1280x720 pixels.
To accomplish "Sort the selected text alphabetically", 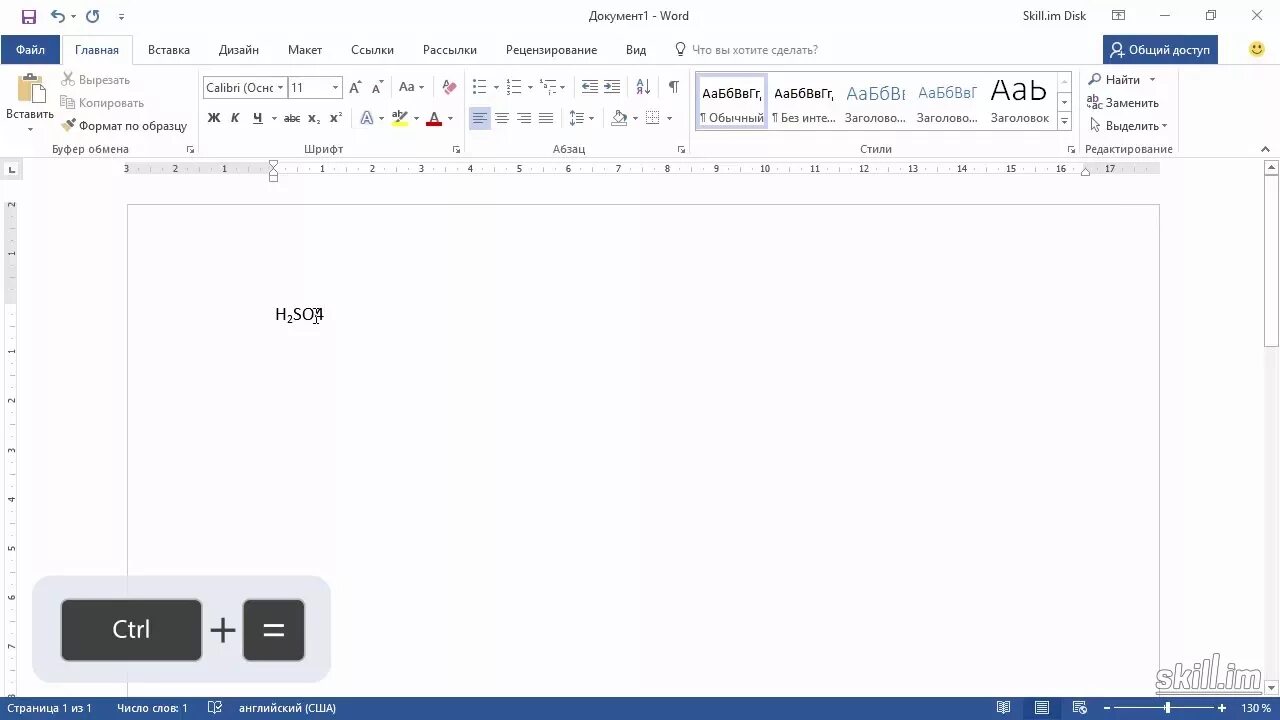I will pos(643,88).
